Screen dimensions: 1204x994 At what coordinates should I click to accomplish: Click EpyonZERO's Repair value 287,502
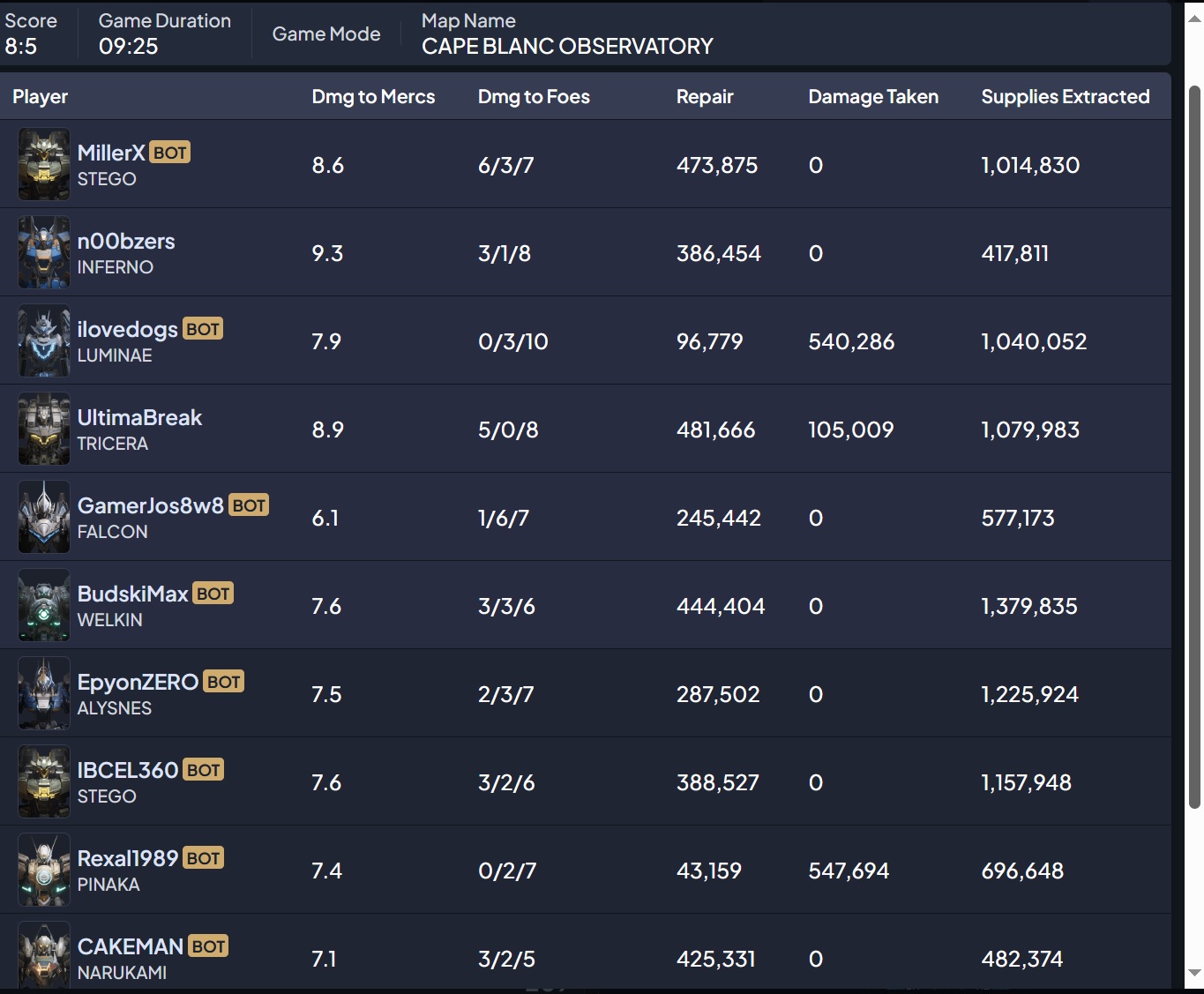(718, 694)
